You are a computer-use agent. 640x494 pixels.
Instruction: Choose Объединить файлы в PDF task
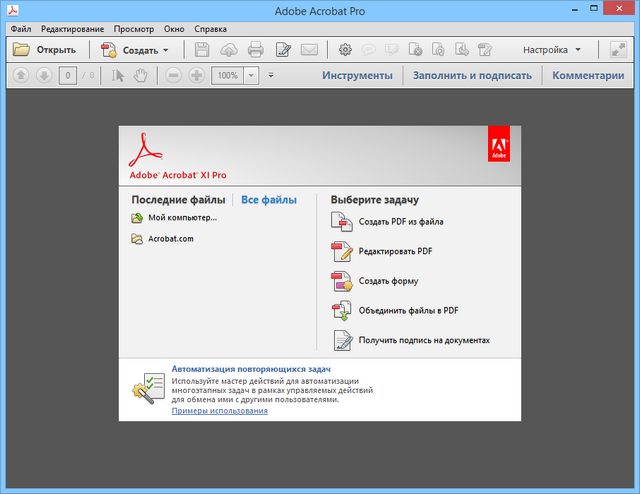tap(408, 311)
